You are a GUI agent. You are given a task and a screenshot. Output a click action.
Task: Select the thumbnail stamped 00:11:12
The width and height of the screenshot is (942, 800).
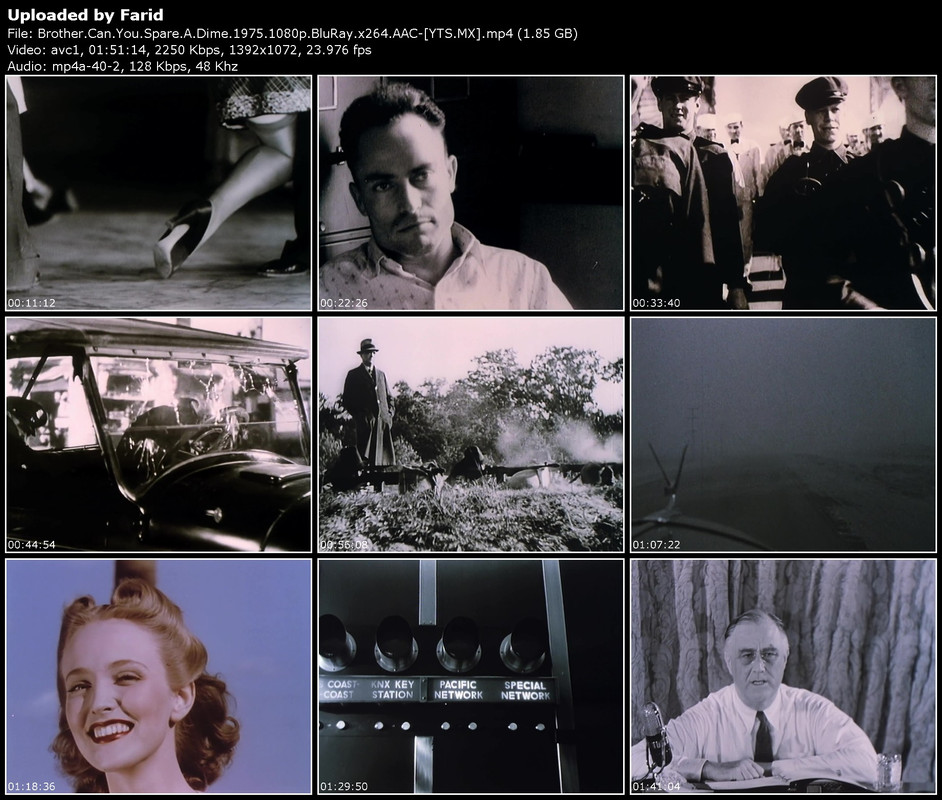159,193
